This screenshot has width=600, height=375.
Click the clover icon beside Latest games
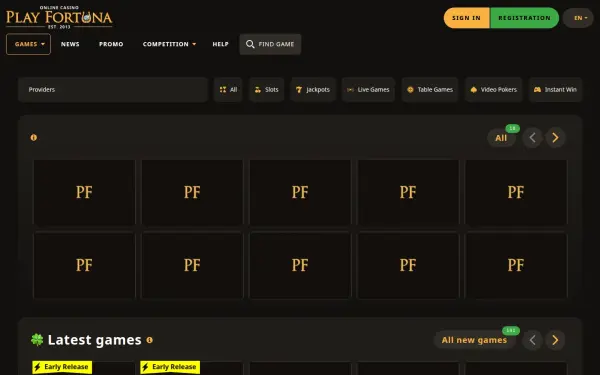pyautogui.click(x=37, y=339)
